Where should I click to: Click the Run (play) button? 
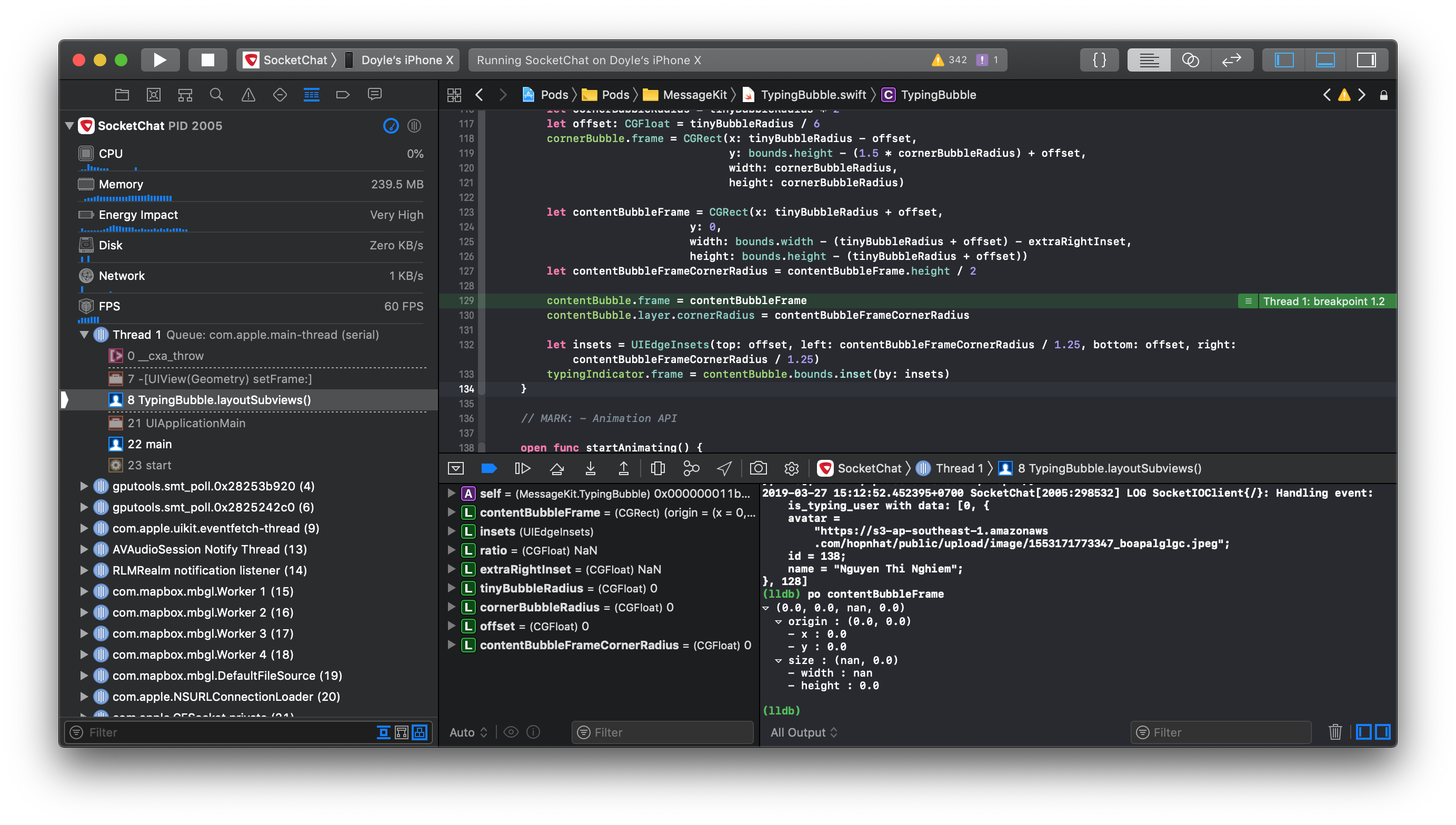160,60
